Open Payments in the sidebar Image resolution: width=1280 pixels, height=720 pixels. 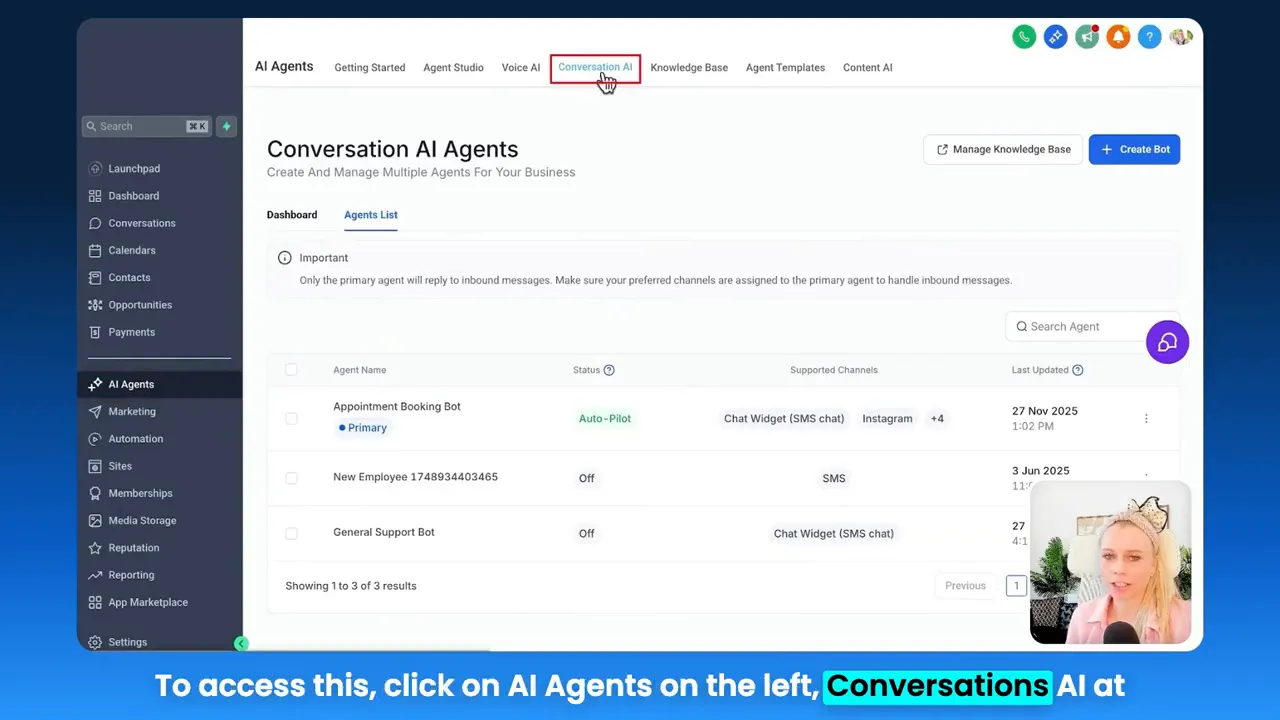point(132,332)
